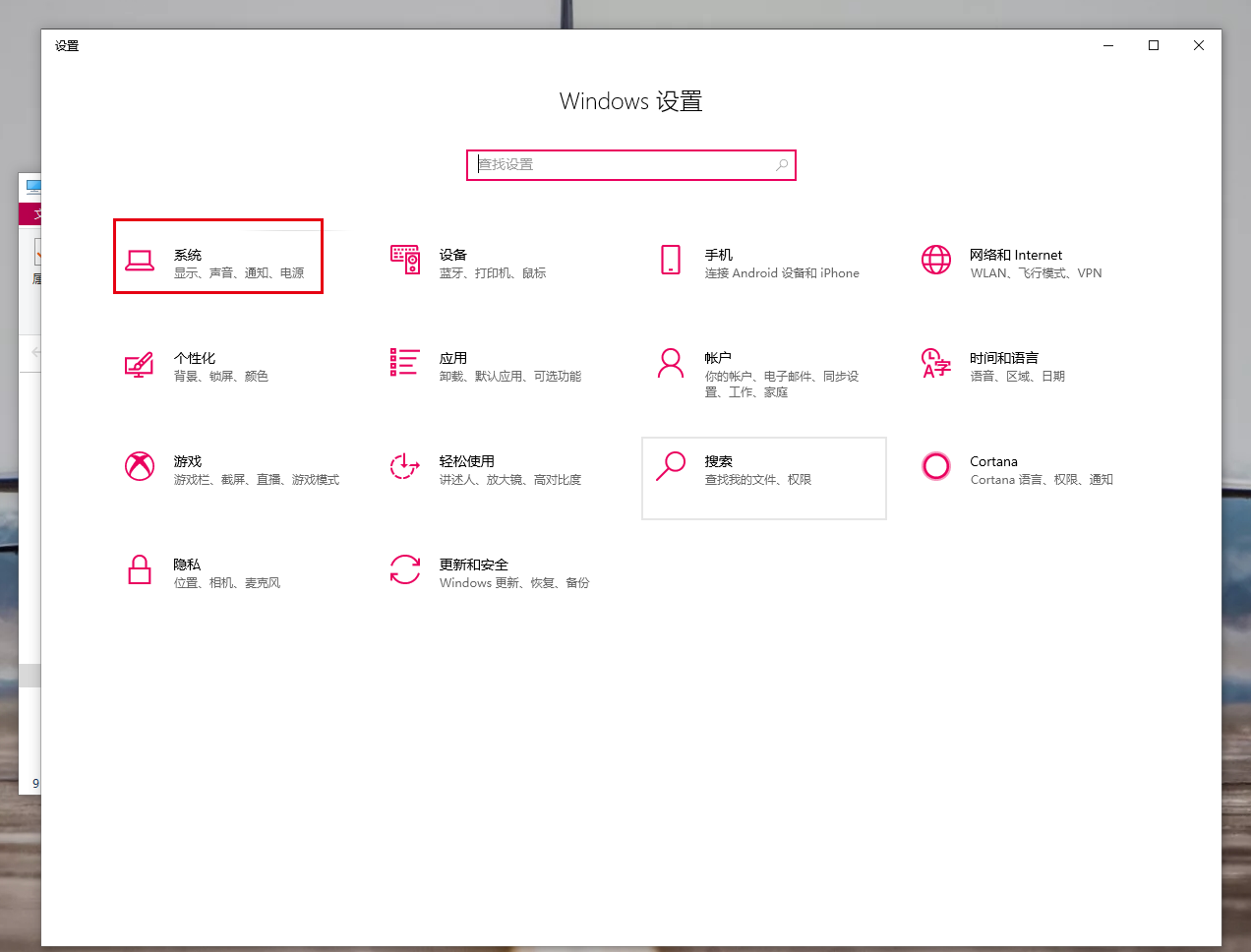This screenshot has height=952, width=1251.
Task: Click the text 语音、区域、日期
Action: coord(1017,377)
